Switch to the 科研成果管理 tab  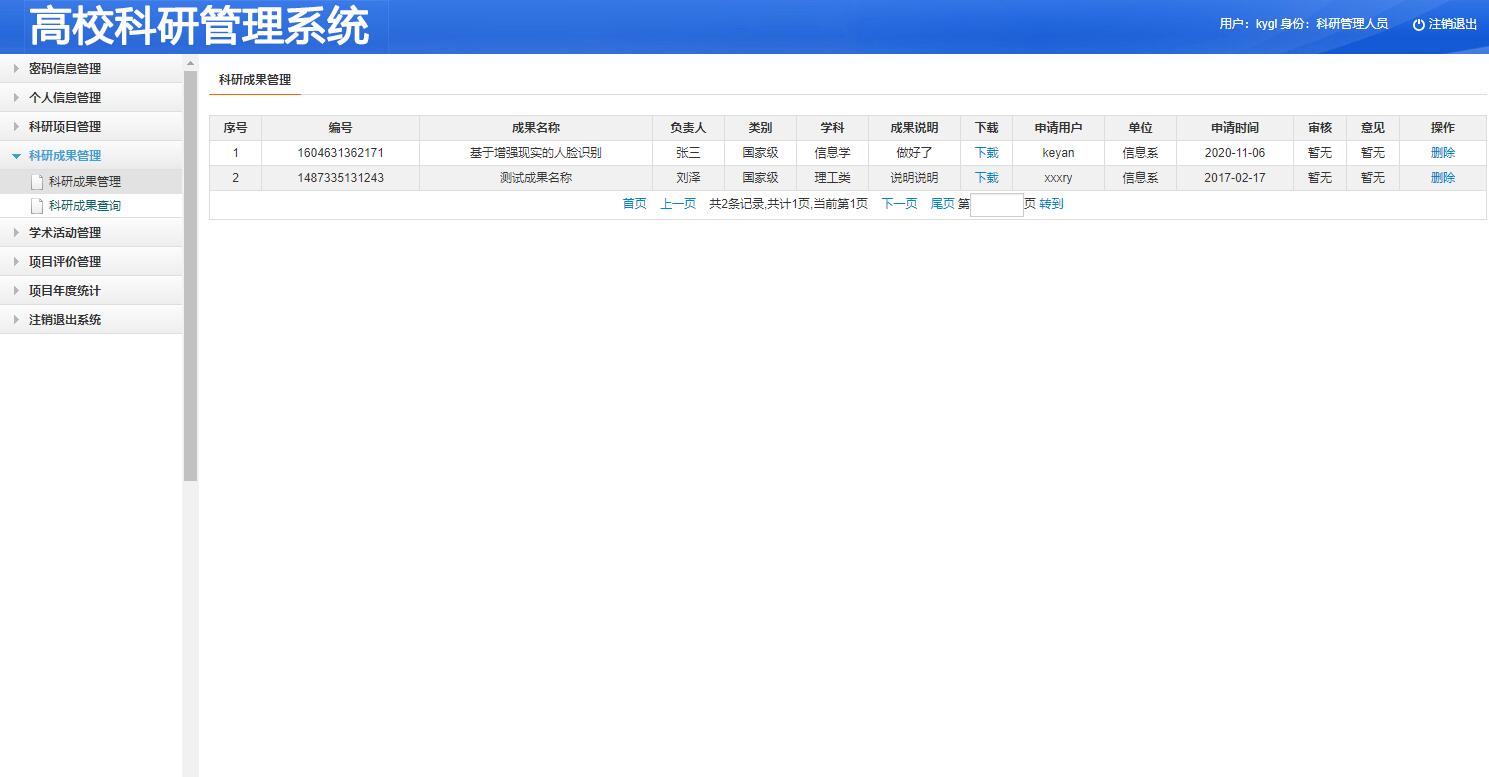point(255,80)
